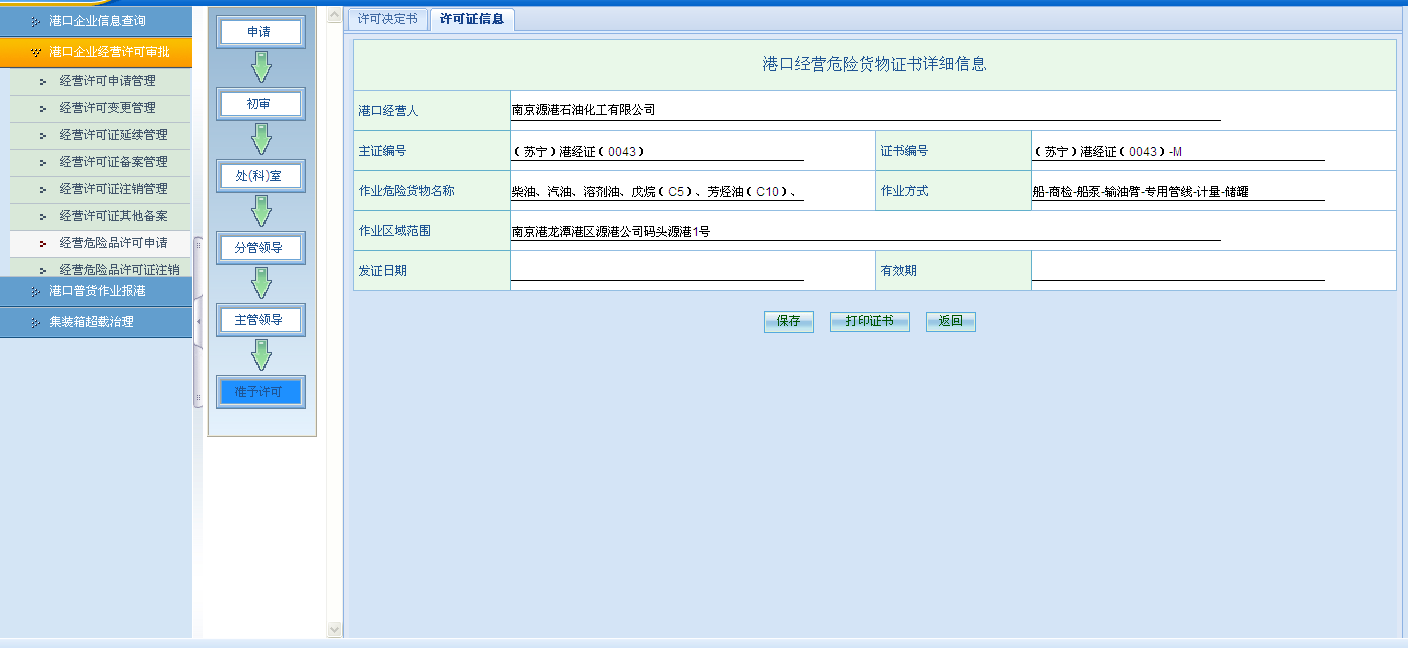Image resolution: width=1408 pixels, height=648 pixels.
Task: Switch to the 许可决定书 tab
Action: [387, 19]
